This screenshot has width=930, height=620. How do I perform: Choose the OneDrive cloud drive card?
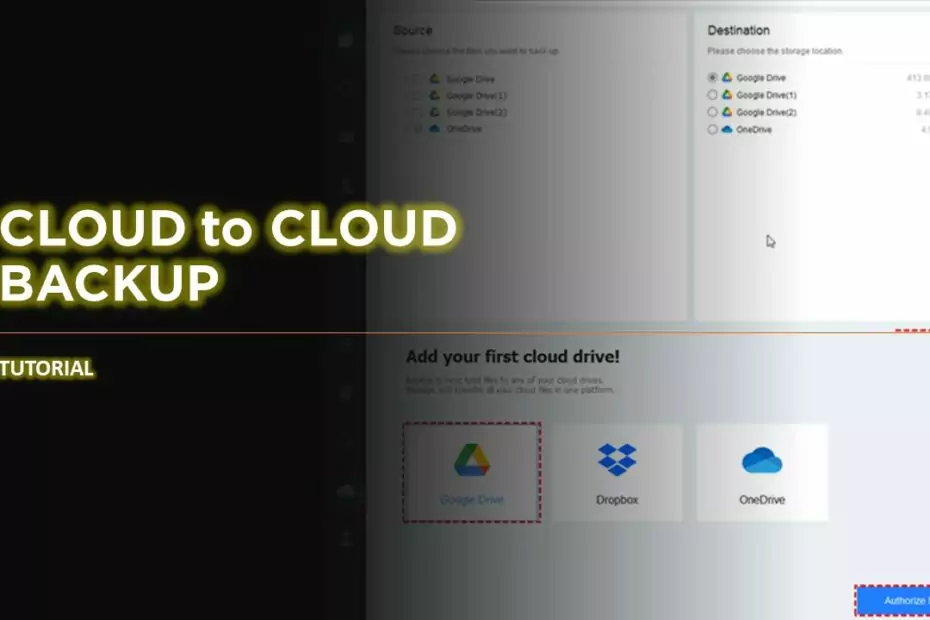pyautogui.click(x=762, y=472)
